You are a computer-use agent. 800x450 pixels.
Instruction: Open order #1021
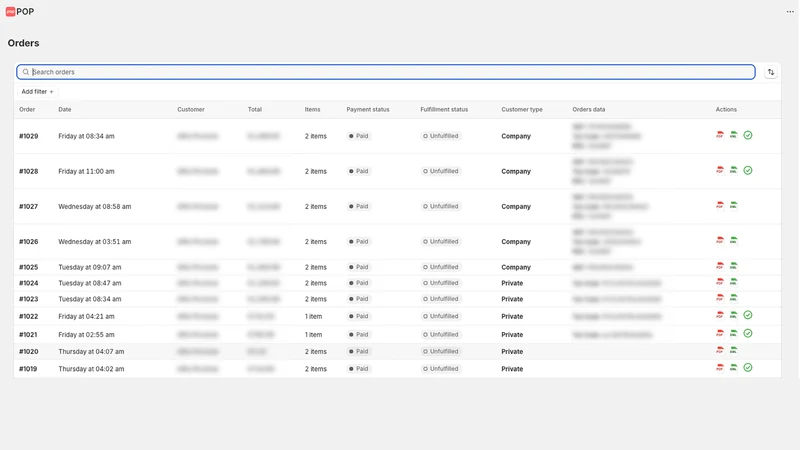click(x=29, y=335)
